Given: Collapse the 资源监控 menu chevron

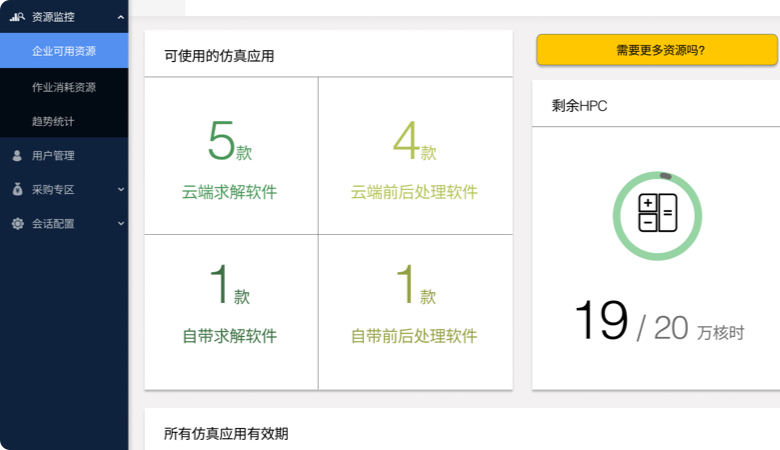Looking at the screenshot, I should point(120,17).
